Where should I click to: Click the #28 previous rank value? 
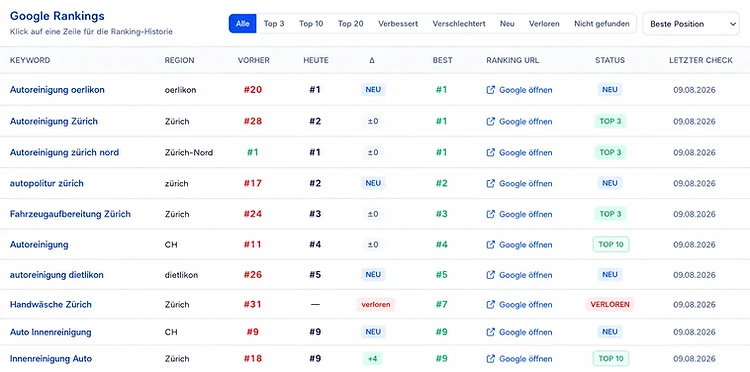[253, 121]
